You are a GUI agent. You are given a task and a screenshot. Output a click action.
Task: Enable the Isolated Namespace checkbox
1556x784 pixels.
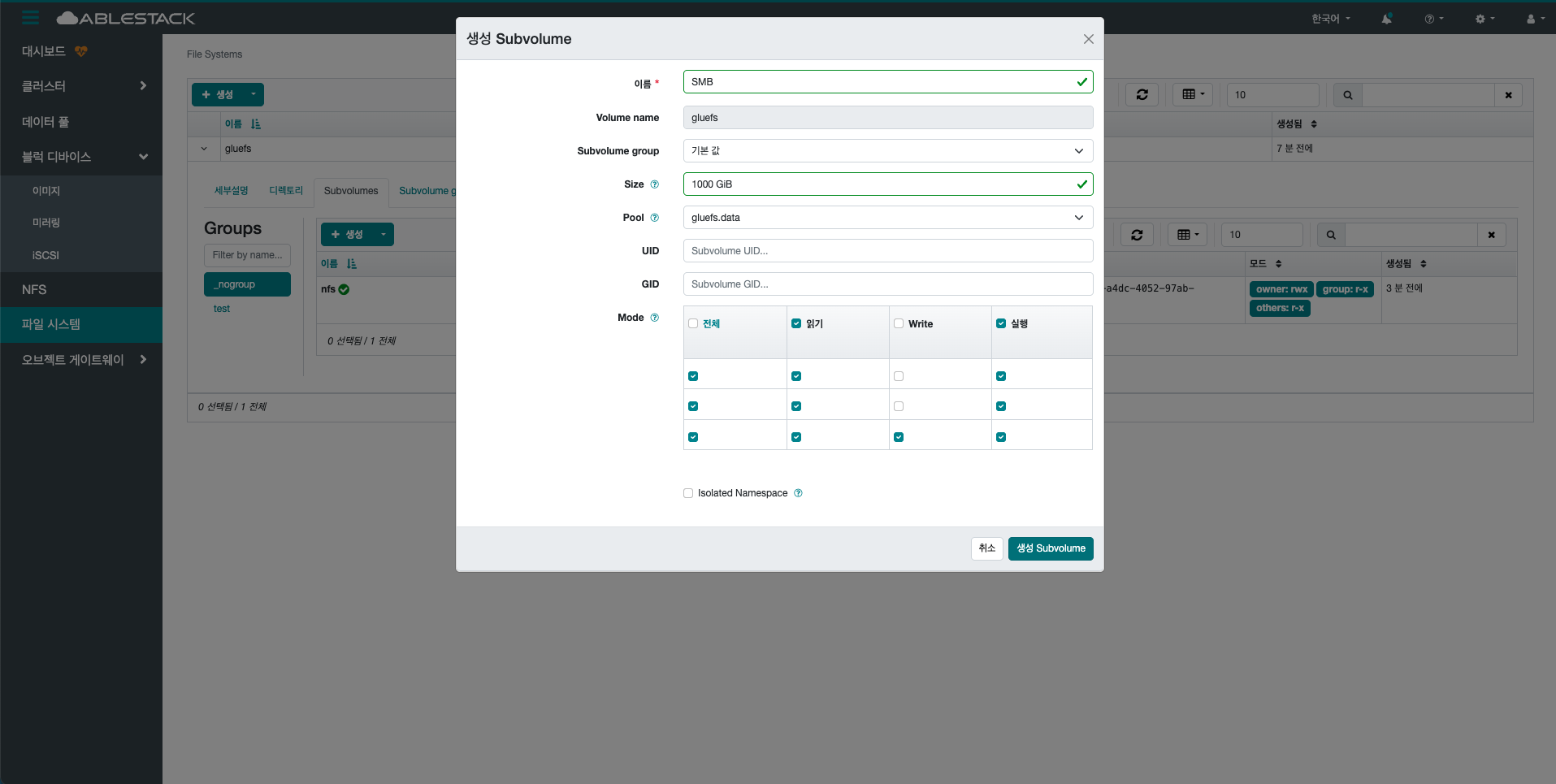point(688,493)
